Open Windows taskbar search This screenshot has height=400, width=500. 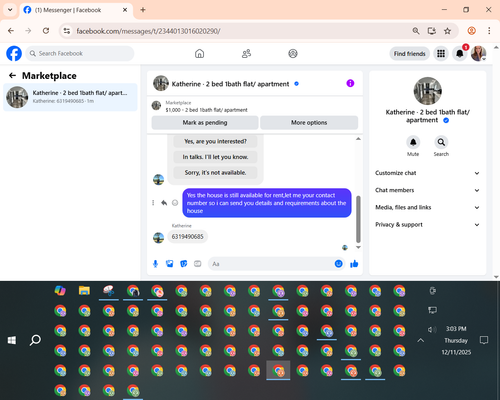(35, 340)
